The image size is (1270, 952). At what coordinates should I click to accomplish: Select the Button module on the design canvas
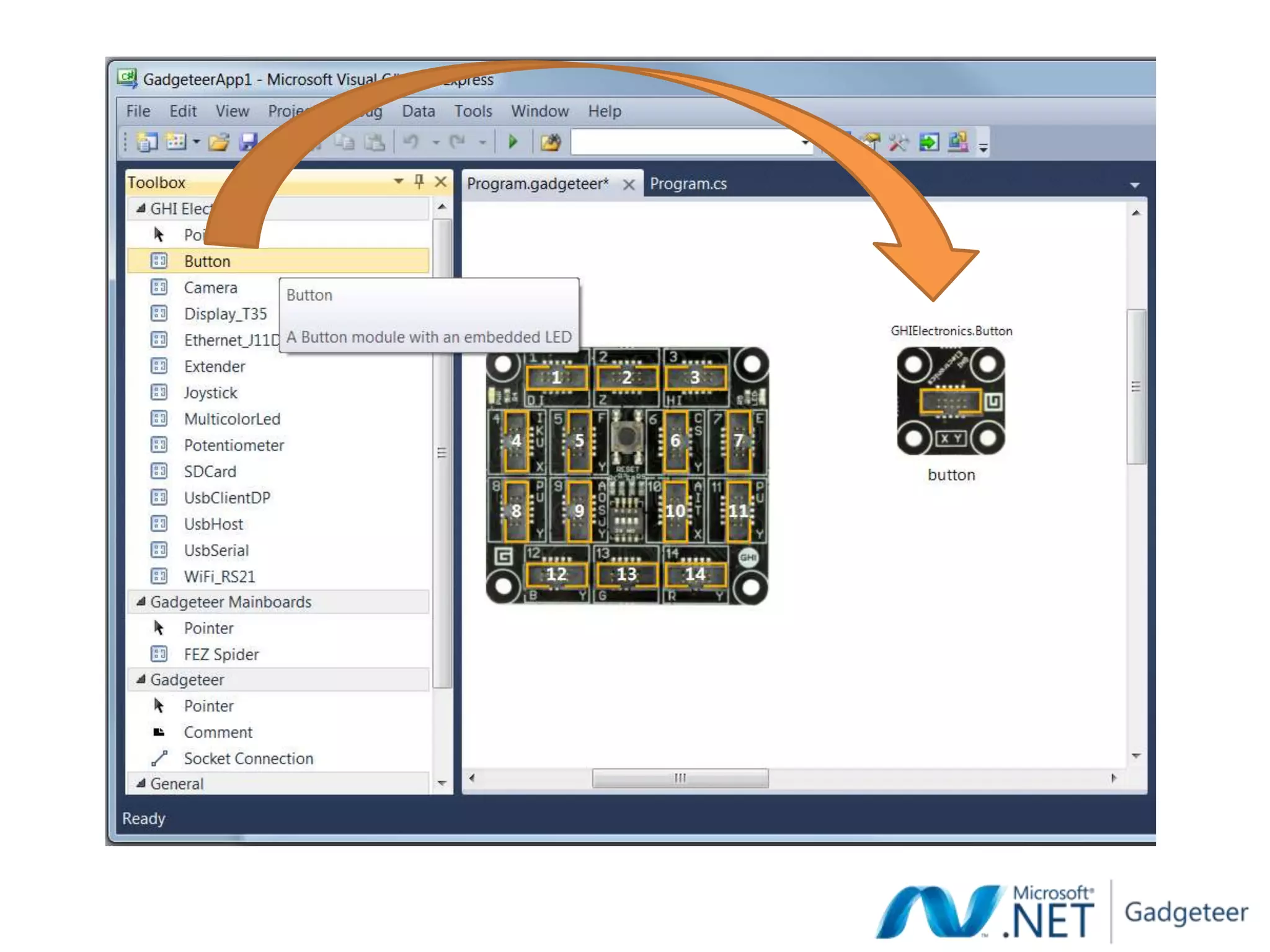point(951,401)
